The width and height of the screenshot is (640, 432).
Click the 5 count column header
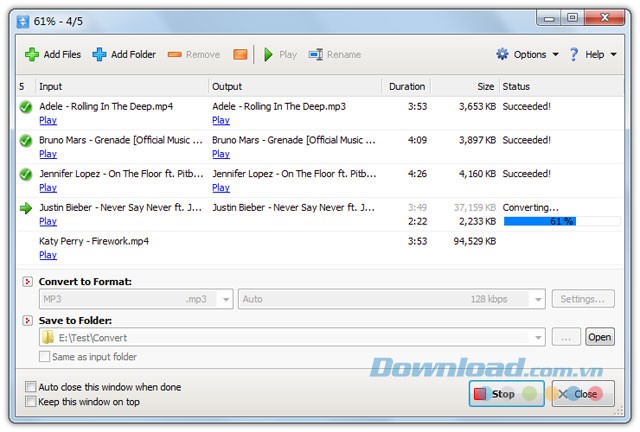coord(26,87)
